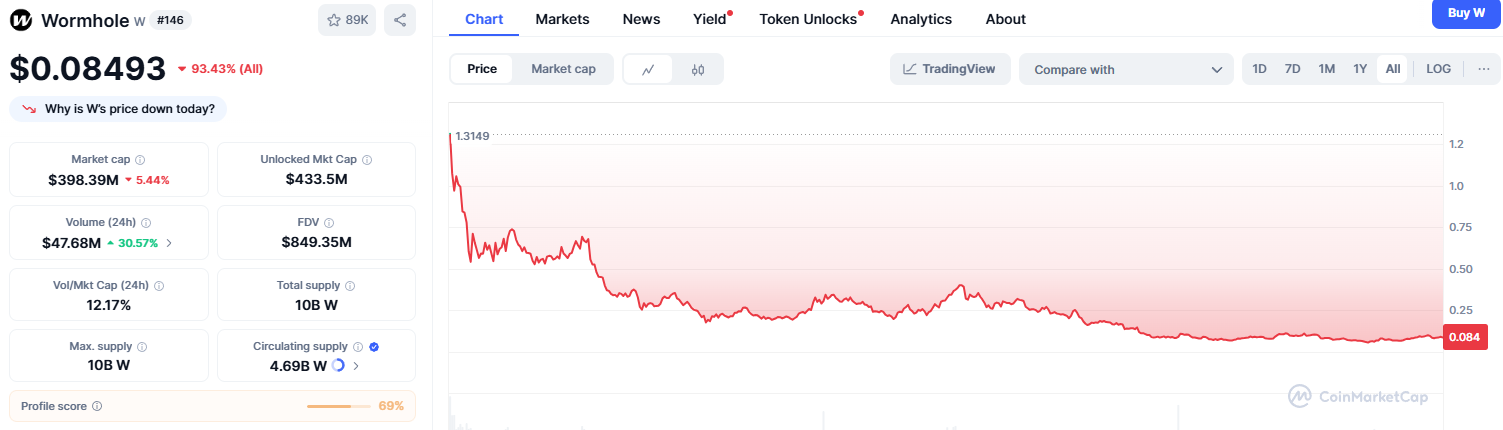Screen dimensions: 1503x430
Task: Expand Volume (24h) details chevron
Action: (168, 243)
